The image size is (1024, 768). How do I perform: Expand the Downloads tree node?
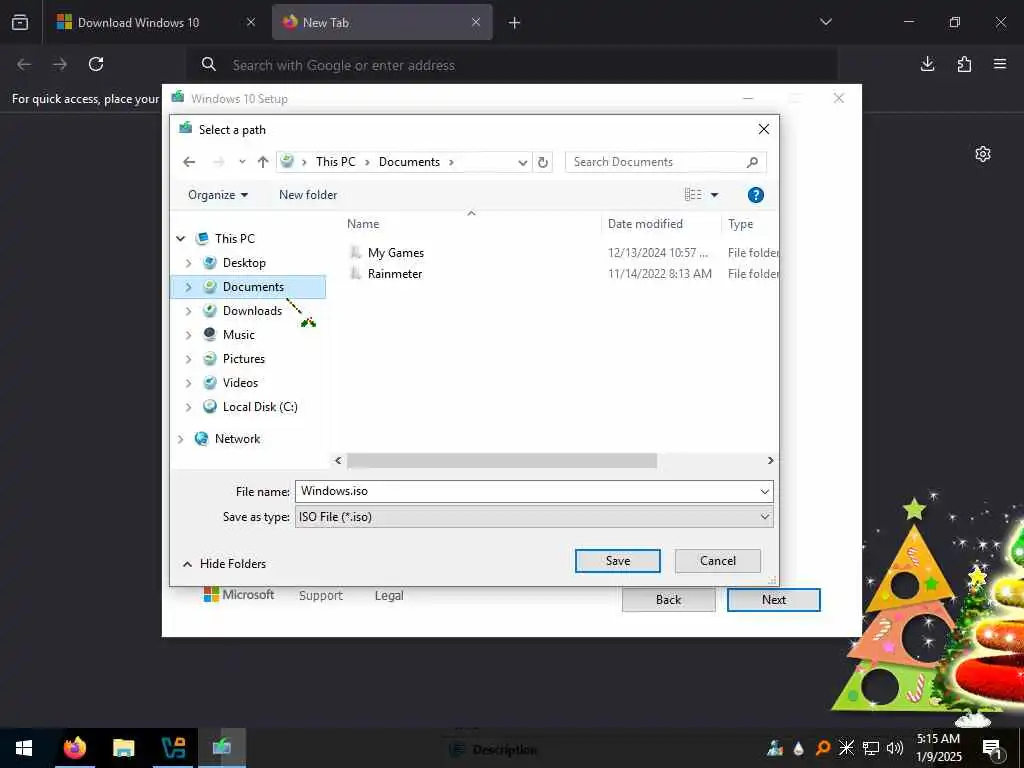tap(188, 312)
